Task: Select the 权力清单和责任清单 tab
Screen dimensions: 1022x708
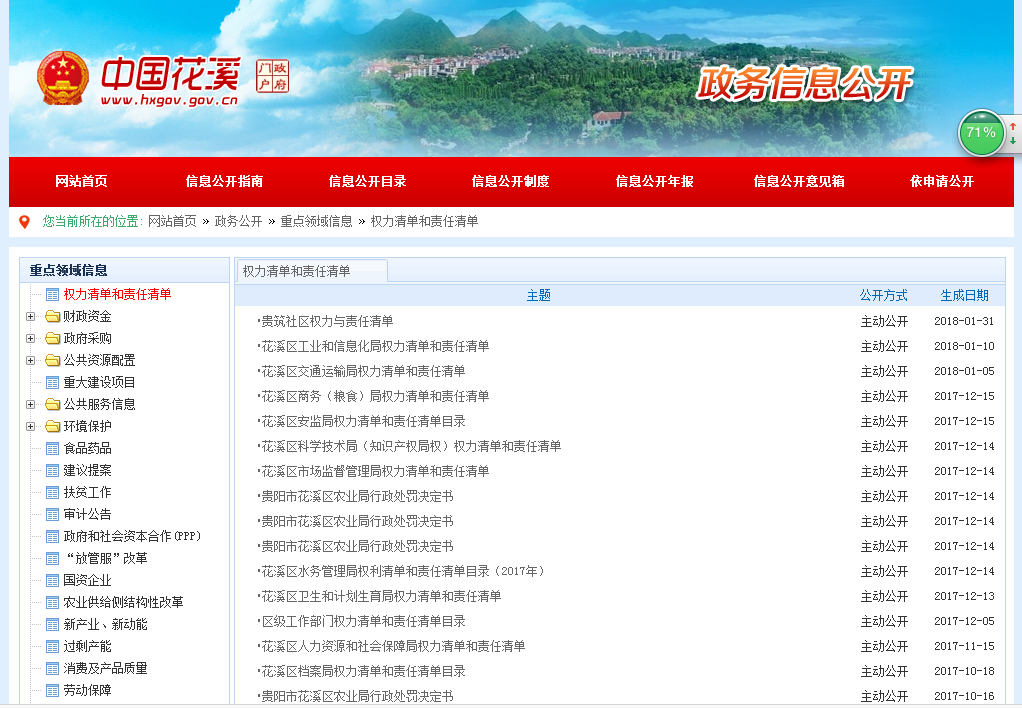Action: point(297,272)
